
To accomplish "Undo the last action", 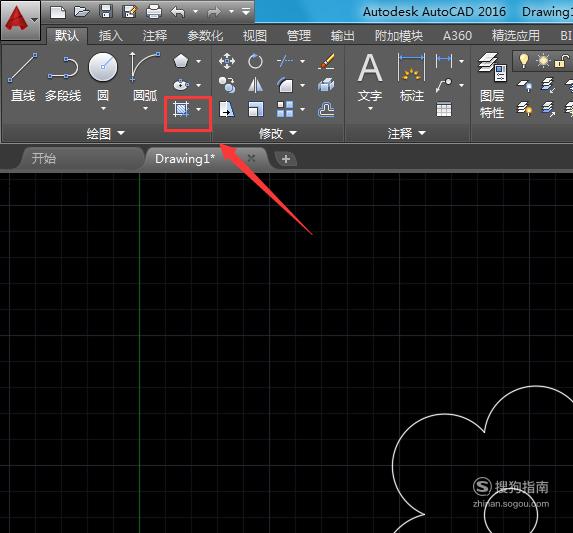I will pyautogui.click(x=178, y=12).
